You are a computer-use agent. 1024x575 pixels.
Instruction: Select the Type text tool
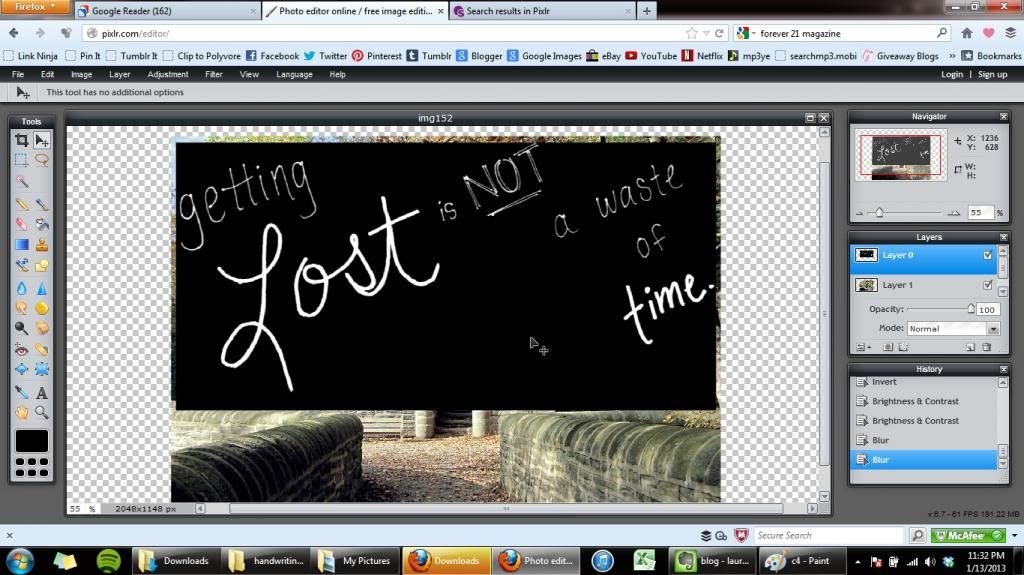pyautogui.click(x=42, y=392)
